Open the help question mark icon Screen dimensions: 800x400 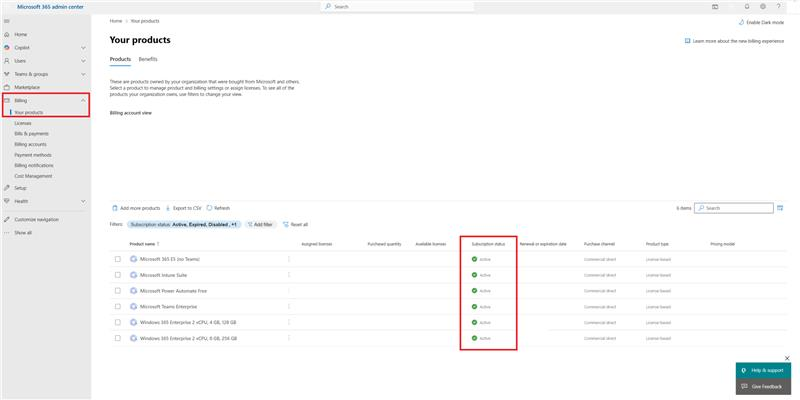pos(779,7)
